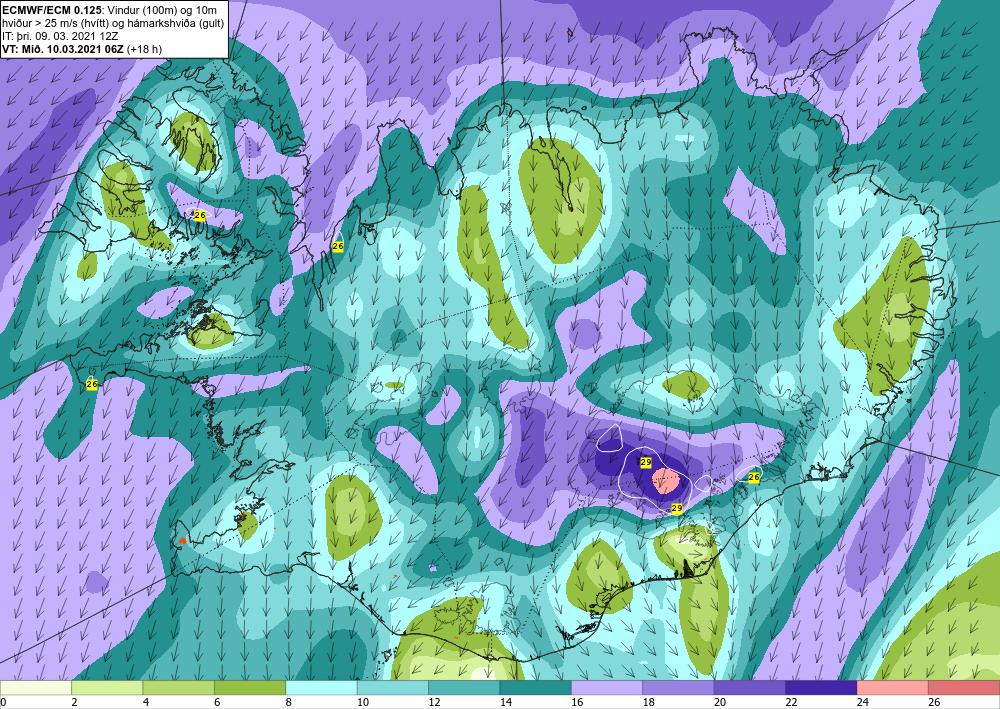
Task: Select the 4–6 m/s green legend swatch
Action: pos(179,688)
